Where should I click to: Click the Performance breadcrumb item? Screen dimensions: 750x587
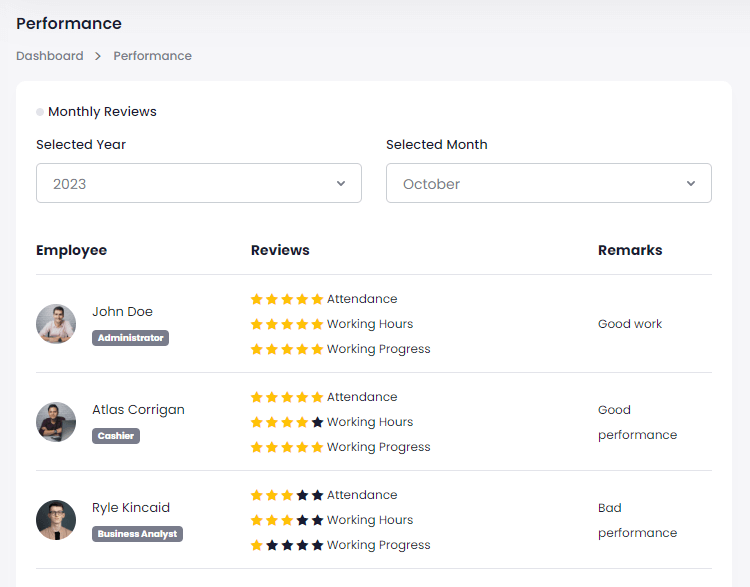[153, 56]
